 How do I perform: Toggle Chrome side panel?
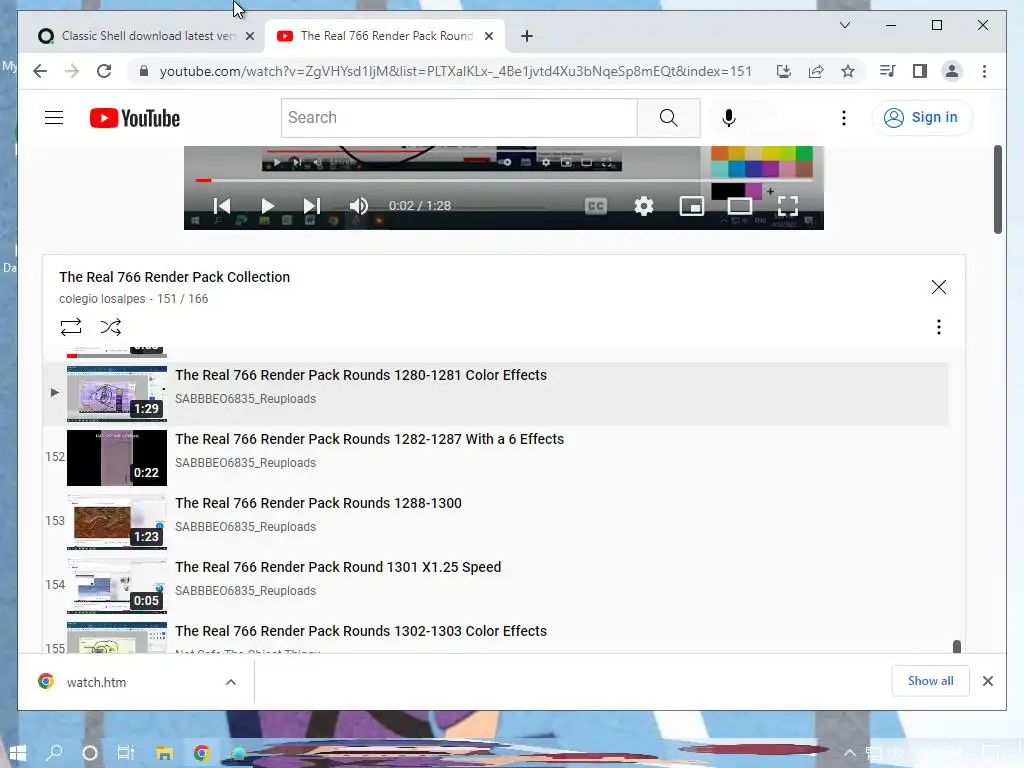pyautogui.click(x=920, y=71)
